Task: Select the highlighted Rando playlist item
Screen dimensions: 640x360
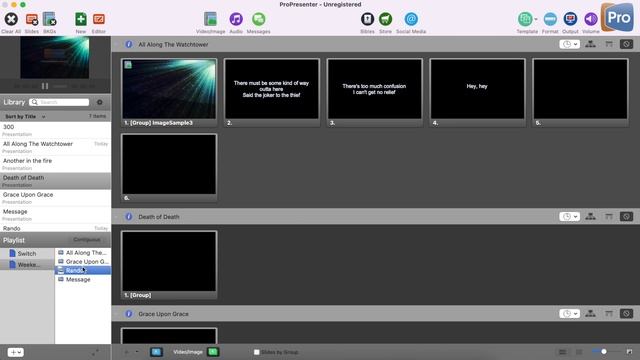Action: (83, 271)
